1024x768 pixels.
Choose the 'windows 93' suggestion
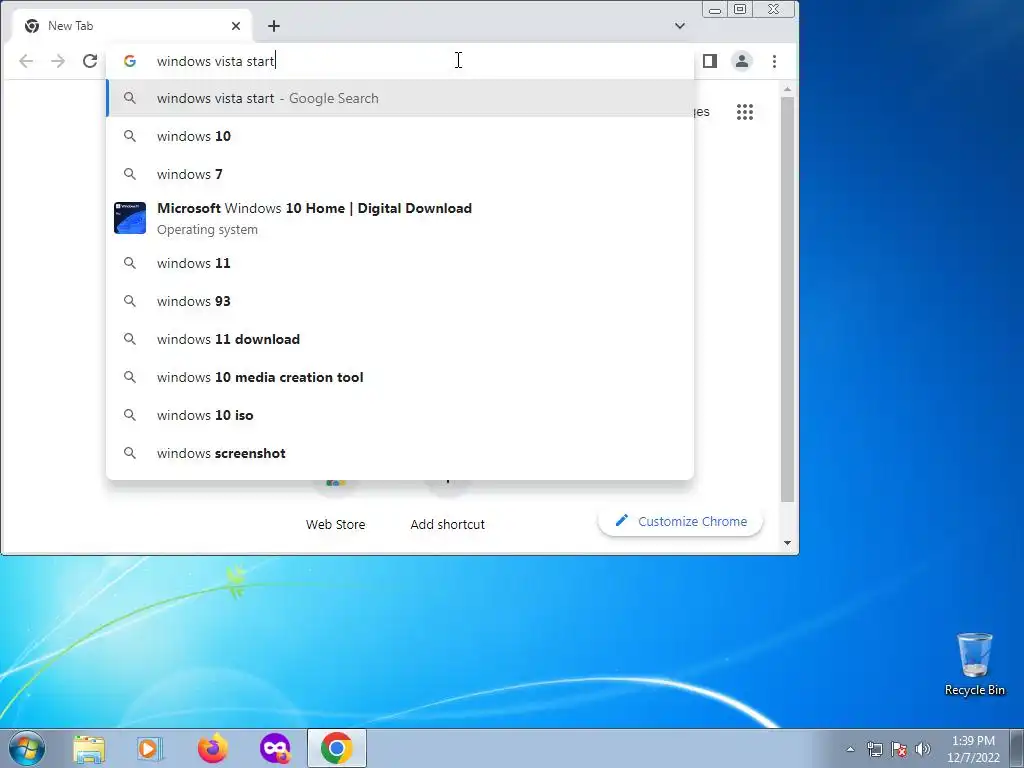pyautogui.click(x=400, y=301)
